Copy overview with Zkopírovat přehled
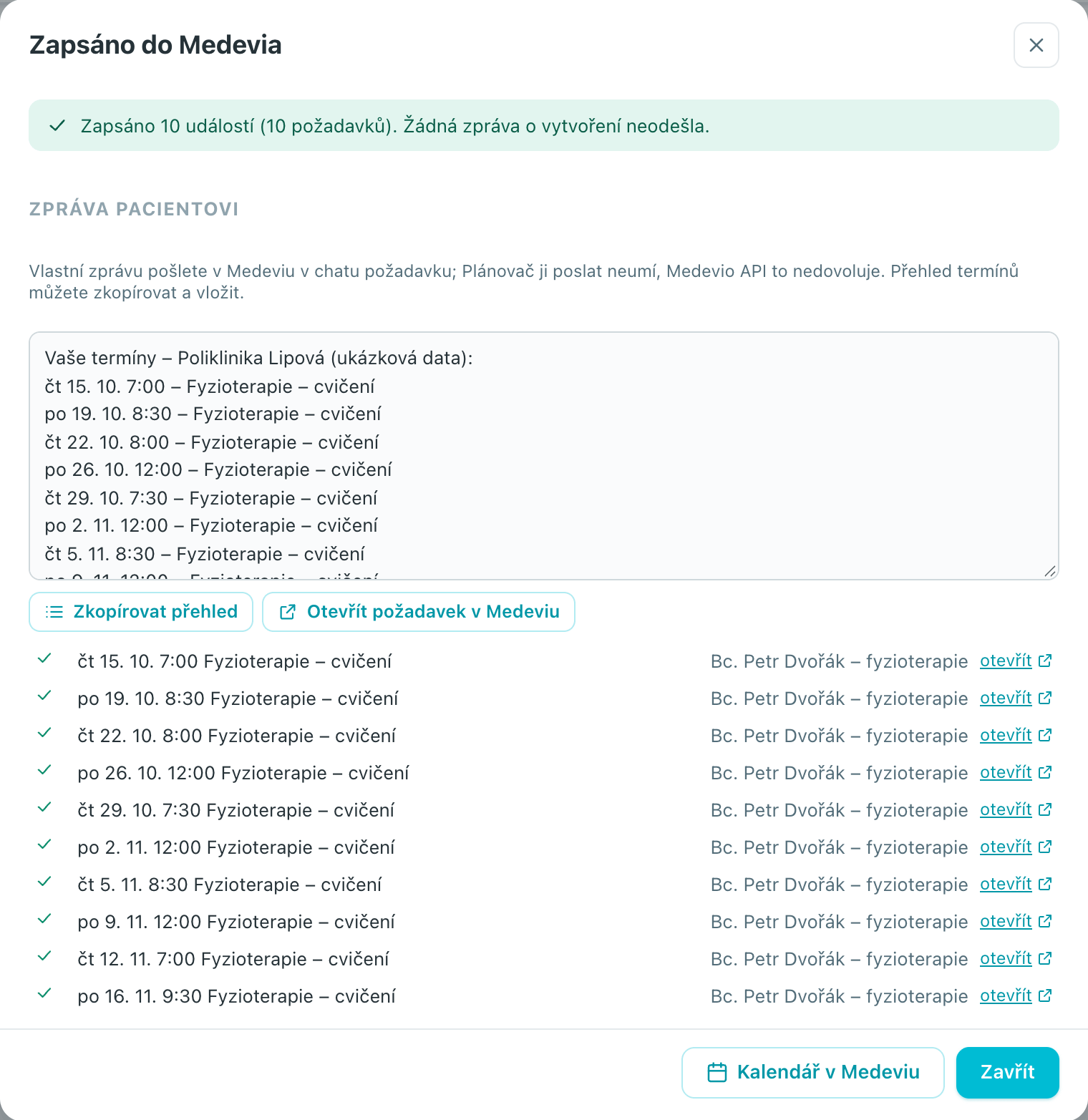 (x=141, y=612)
